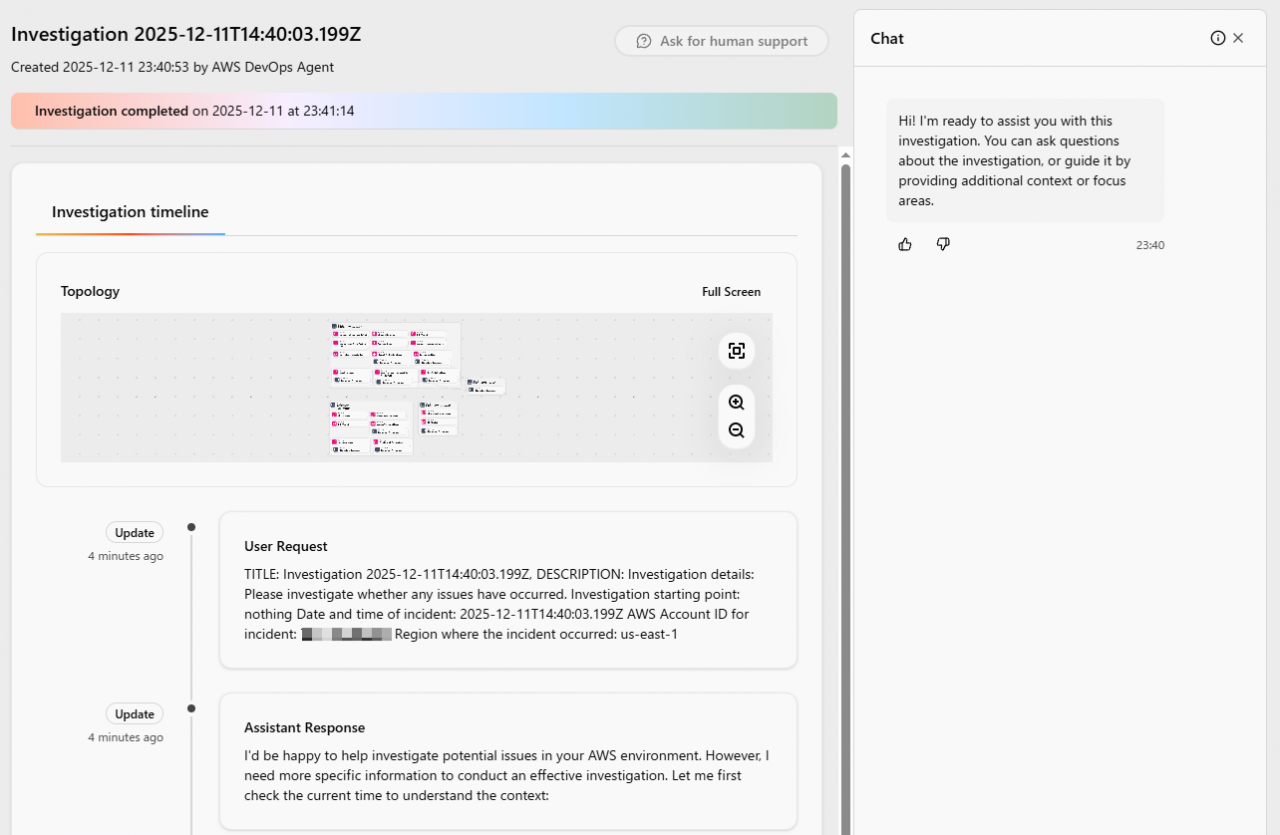Open topology in Full Screen

point(731,292)
